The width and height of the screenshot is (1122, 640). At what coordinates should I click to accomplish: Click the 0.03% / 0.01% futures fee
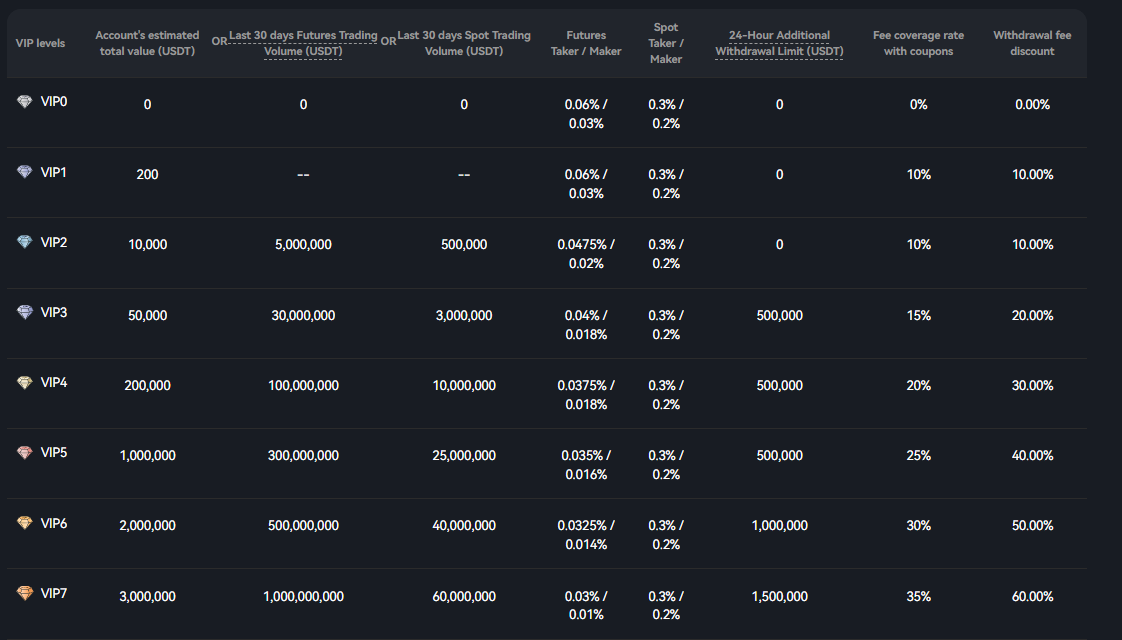pyautogui.click(x=586, y=606)
